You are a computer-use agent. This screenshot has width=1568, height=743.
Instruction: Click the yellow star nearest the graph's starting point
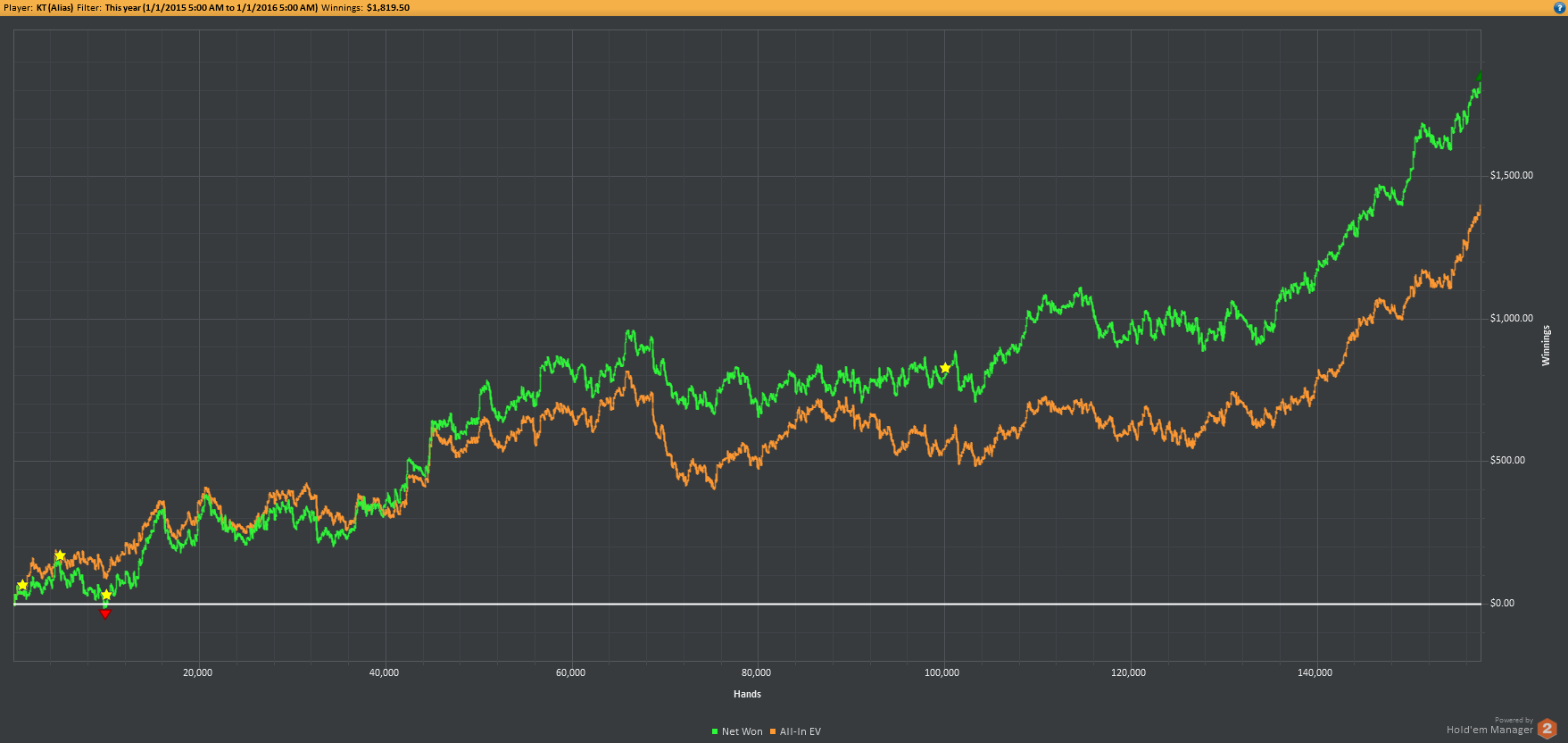tap(22, 586)
